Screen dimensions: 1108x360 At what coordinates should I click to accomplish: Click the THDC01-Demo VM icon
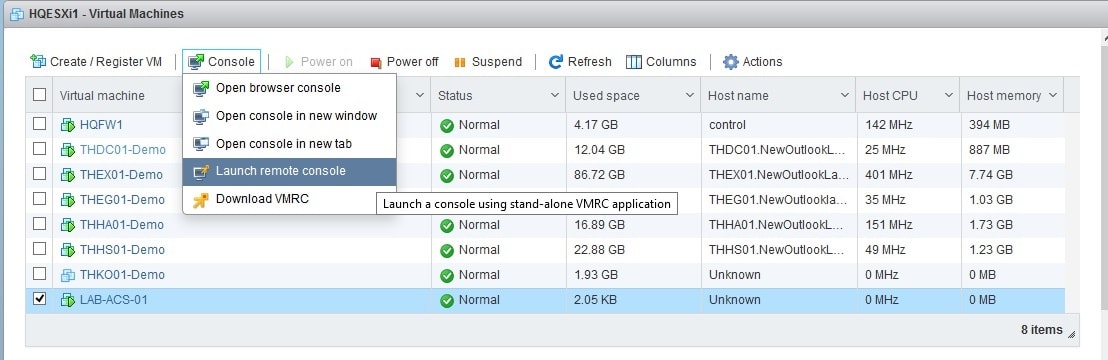[68, 150]
